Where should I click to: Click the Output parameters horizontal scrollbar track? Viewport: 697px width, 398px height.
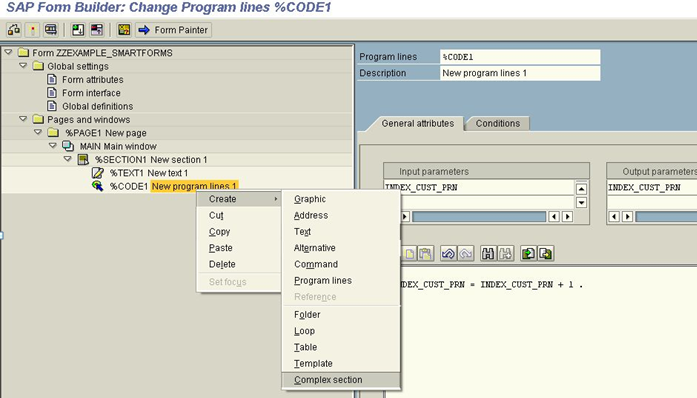pyautogui.click(x=666, y=217)
